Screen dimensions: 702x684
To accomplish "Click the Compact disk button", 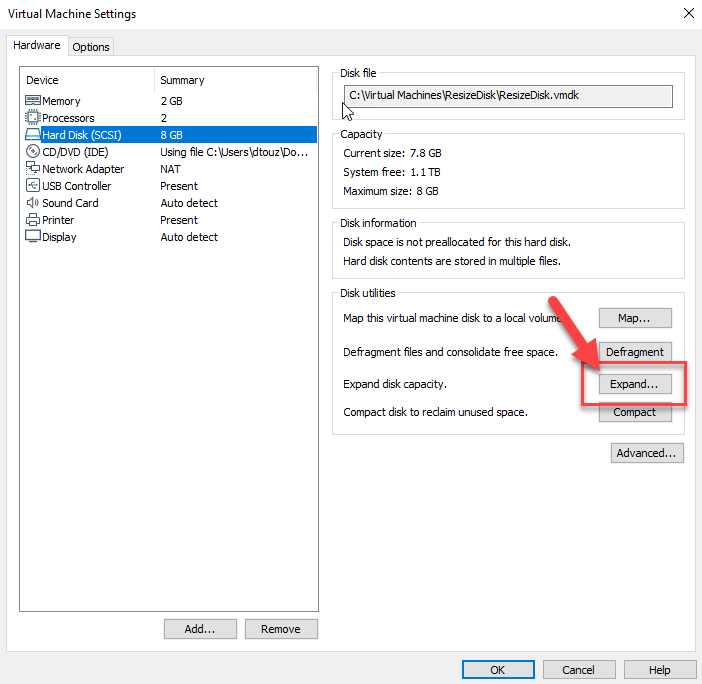I will (635, 412).
